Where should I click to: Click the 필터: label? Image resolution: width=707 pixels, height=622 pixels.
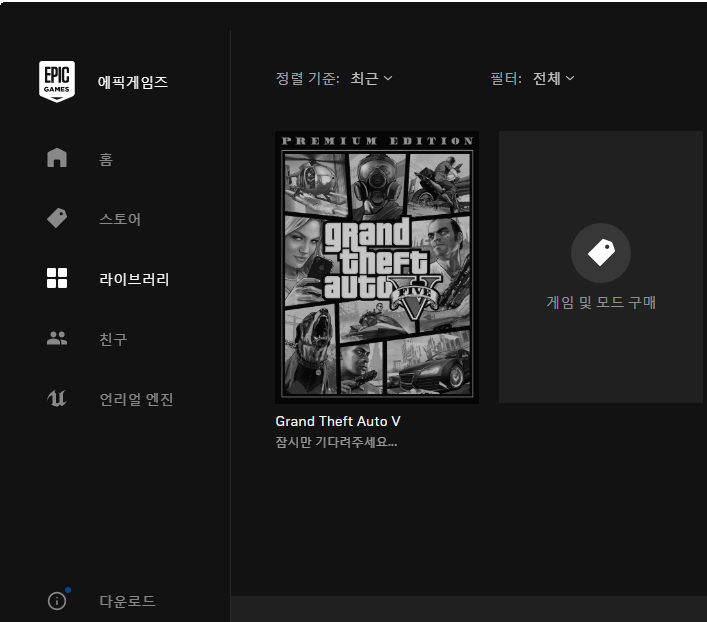[506, 78]
